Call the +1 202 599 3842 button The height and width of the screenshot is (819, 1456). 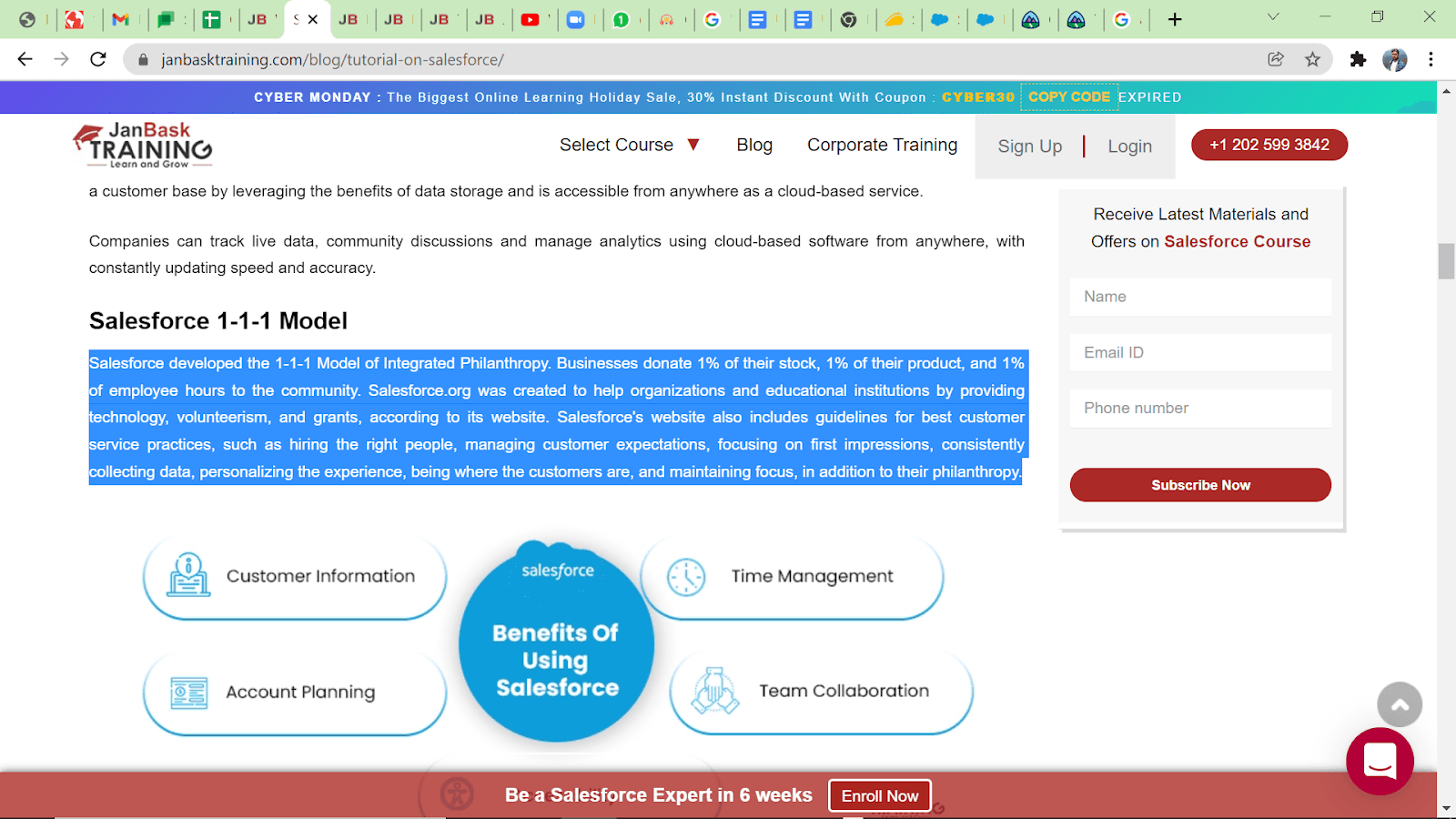click(1269, 145)
